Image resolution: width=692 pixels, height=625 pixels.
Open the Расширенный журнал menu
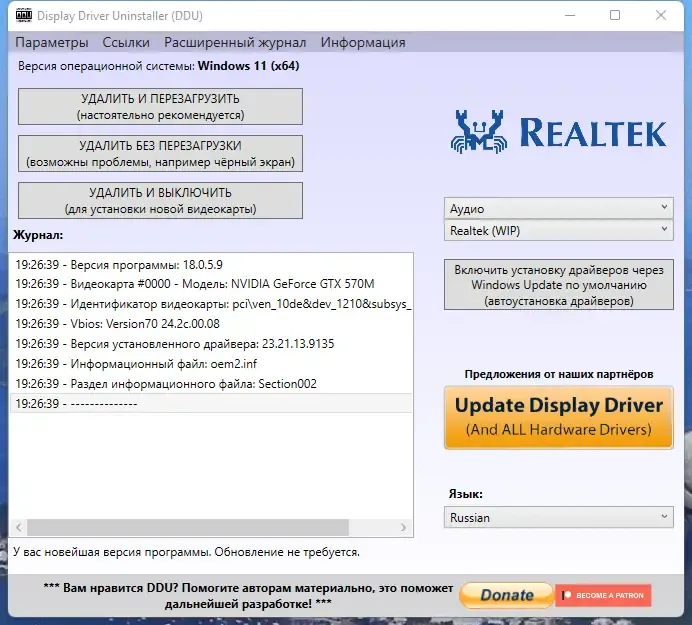235,42
